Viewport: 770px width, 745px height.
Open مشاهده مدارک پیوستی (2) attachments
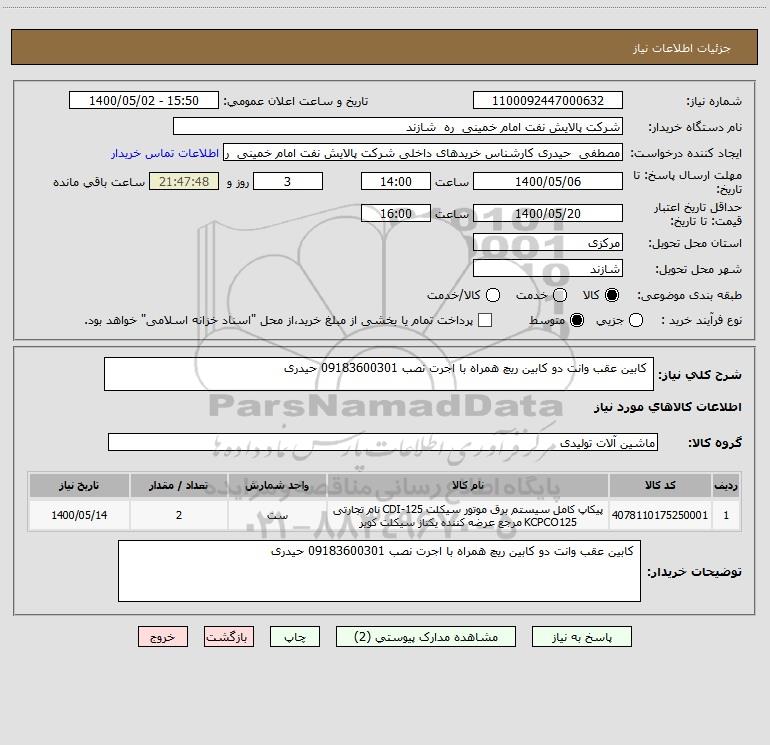(x=426, y=637)
